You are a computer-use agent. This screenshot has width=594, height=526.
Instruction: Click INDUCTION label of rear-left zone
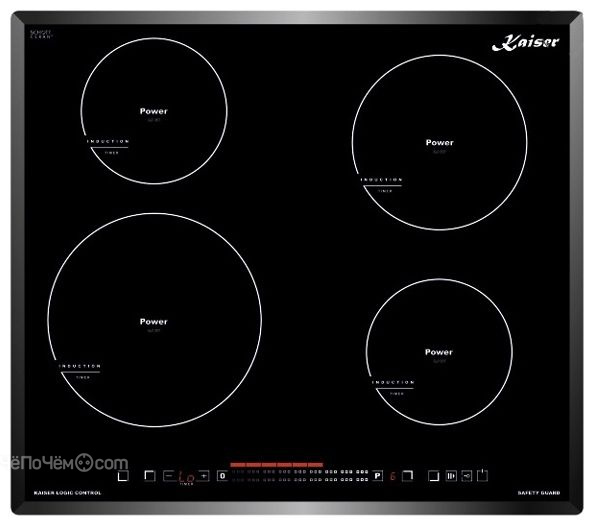coord(108,141)
